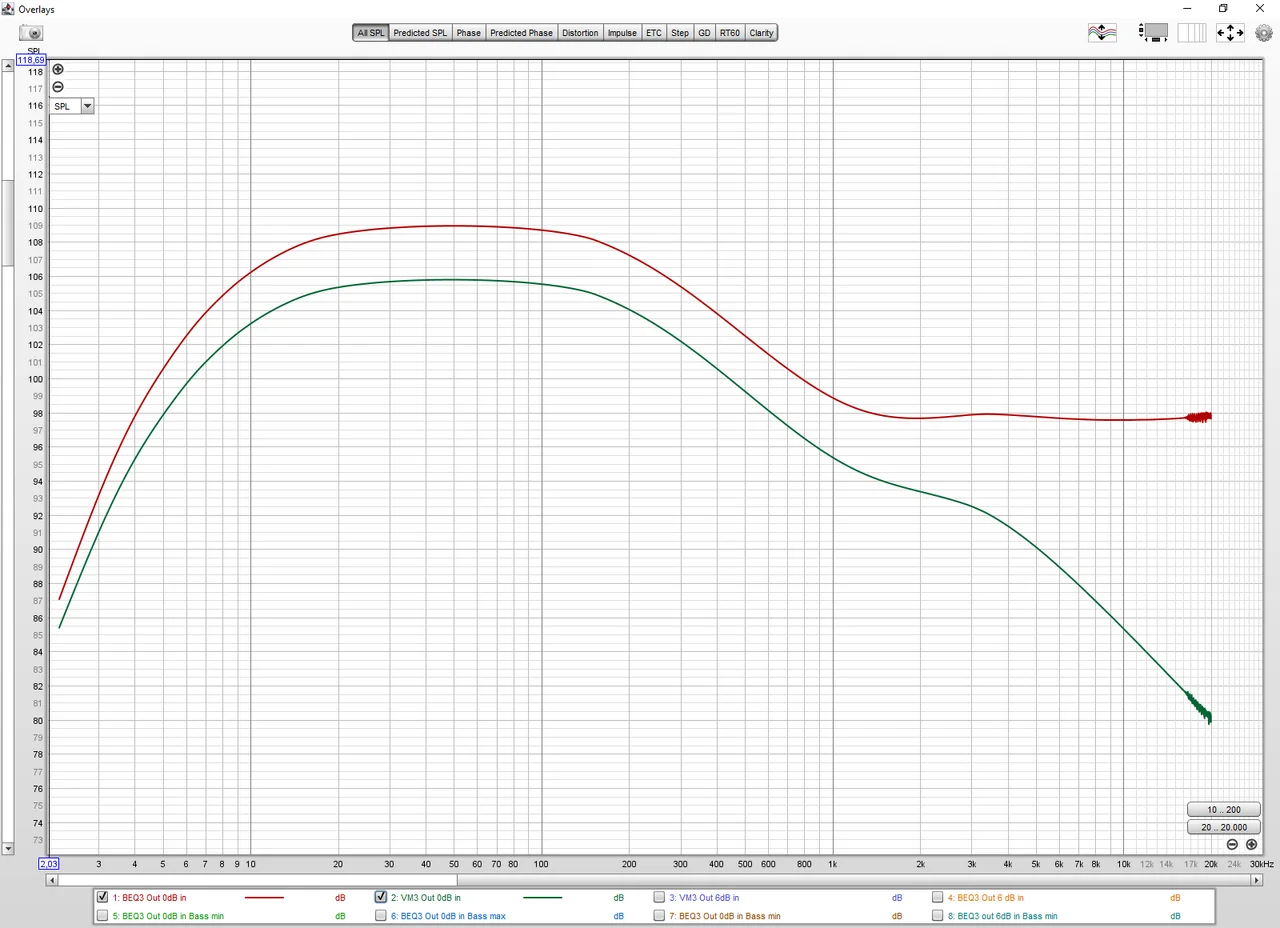1280x928 pixels.
Task: Click the frequency axis grid icon
Action: point(1191,33)
